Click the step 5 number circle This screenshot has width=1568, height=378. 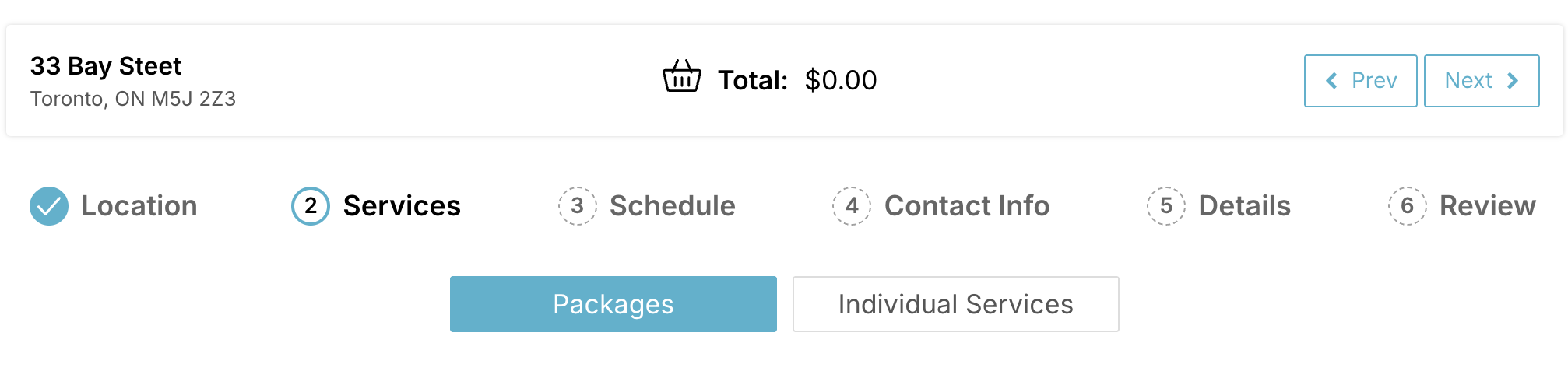click(1165, 206)
